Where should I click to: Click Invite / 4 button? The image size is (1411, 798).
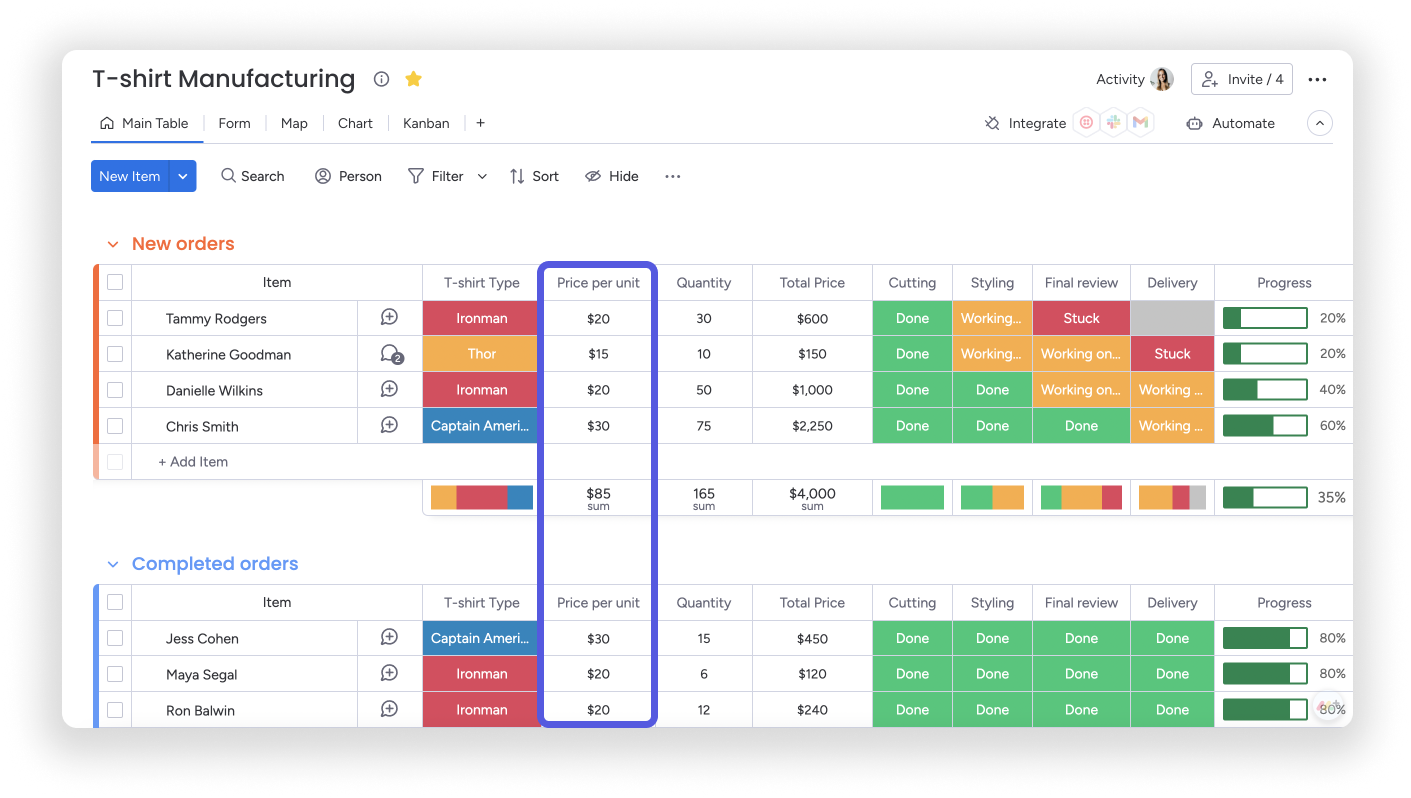(1242, 79)
